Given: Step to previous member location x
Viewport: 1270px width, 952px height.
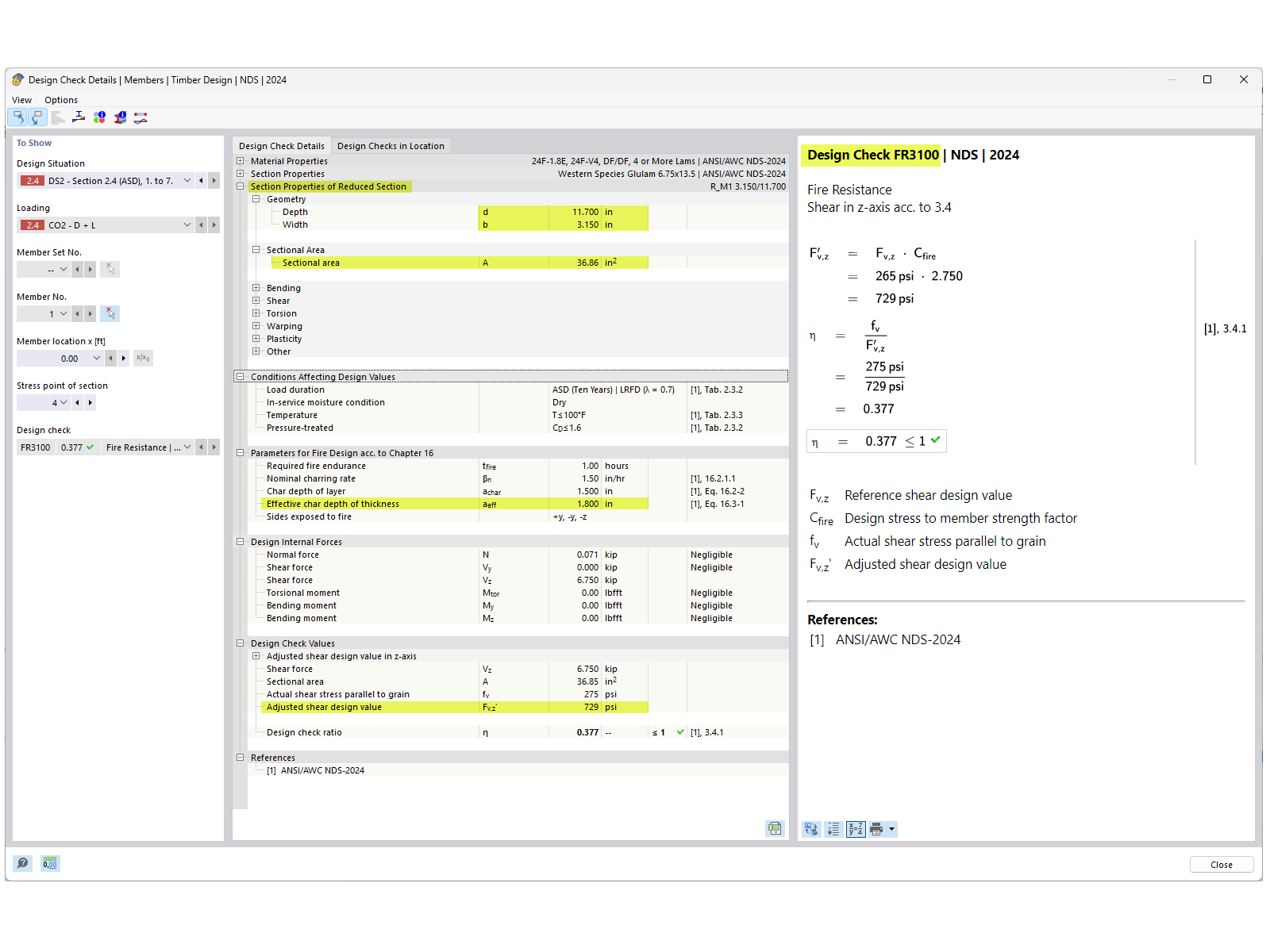Looking at the screenshot, I should coord(110,359).
